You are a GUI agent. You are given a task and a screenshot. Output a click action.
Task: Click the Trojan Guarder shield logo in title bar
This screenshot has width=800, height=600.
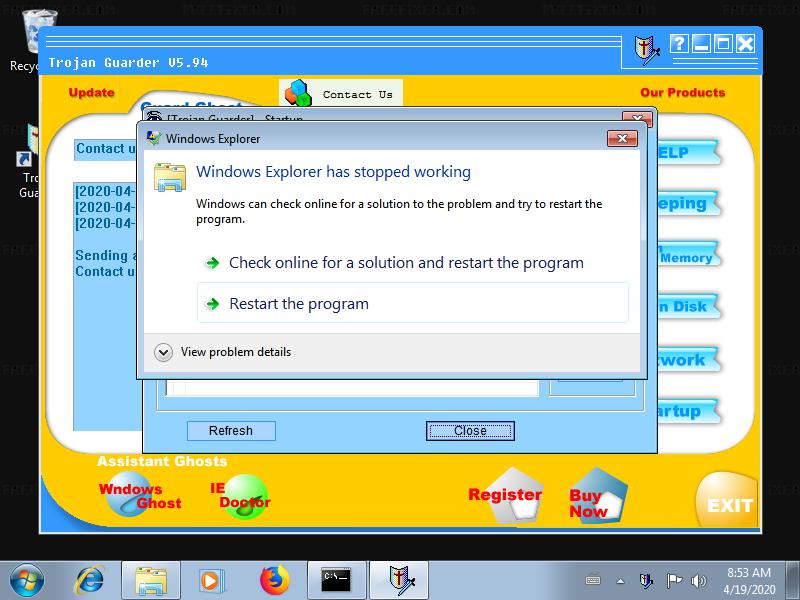pyautogui.click(x=646, y=50)
